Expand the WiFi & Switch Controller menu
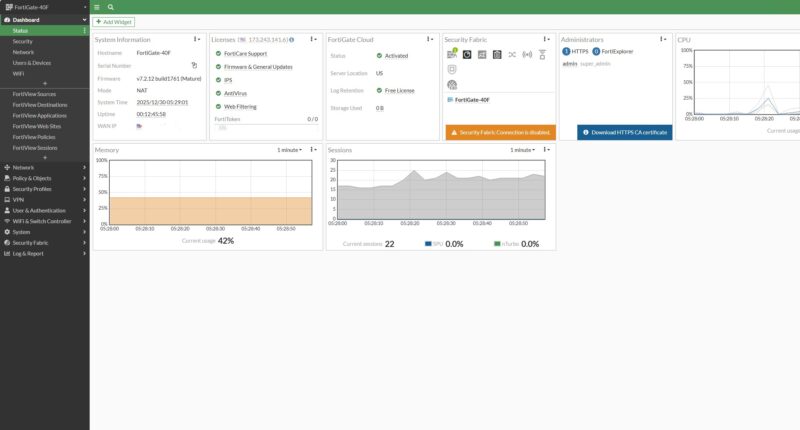This screenshot has width=800, height=430. click(x=44, y=221)
